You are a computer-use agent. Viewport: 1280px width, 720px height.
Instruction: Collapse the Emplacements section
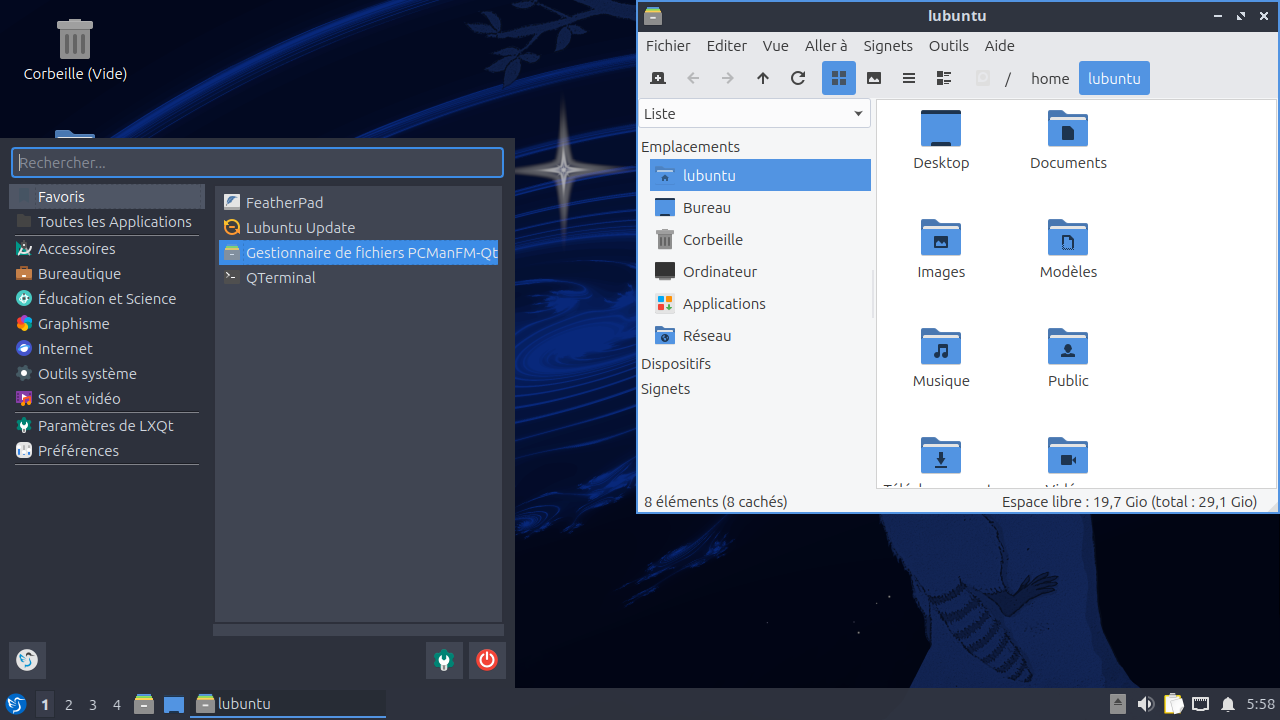tap(690, 147)
